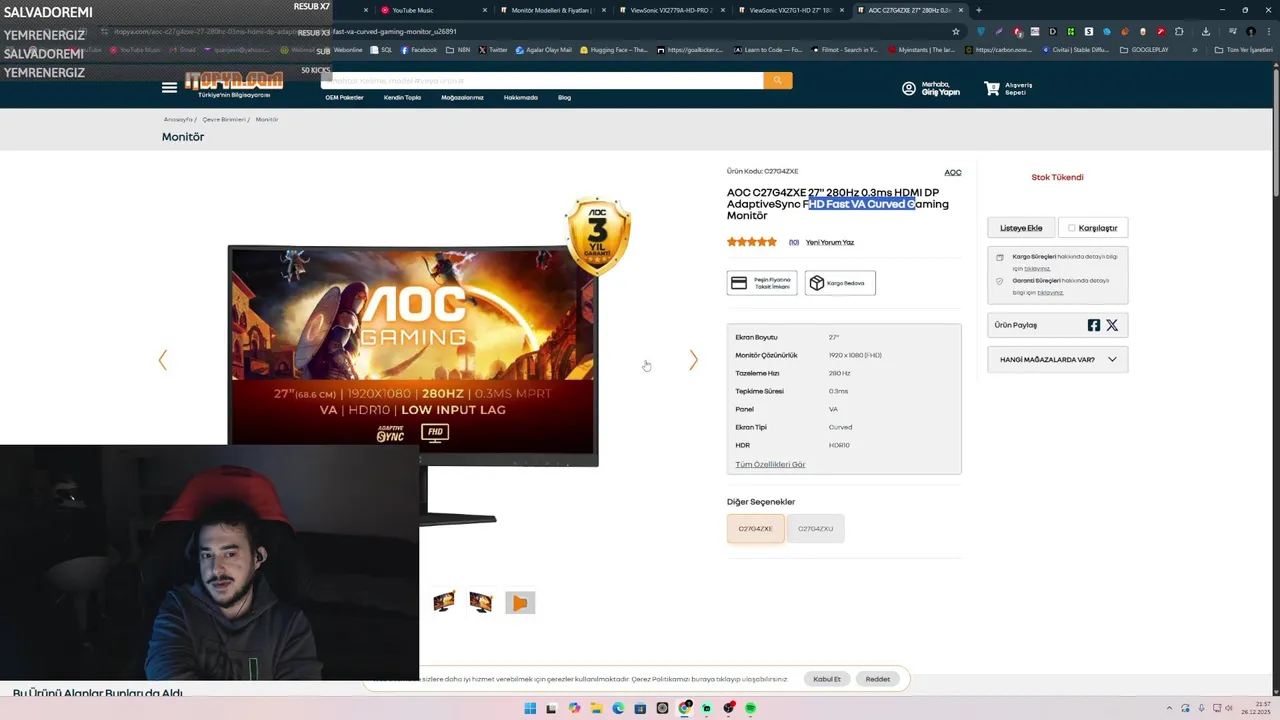Open Microsoft Edge from the taskbar
This screenshot has width=1280, height=720.
coord(618,708)
